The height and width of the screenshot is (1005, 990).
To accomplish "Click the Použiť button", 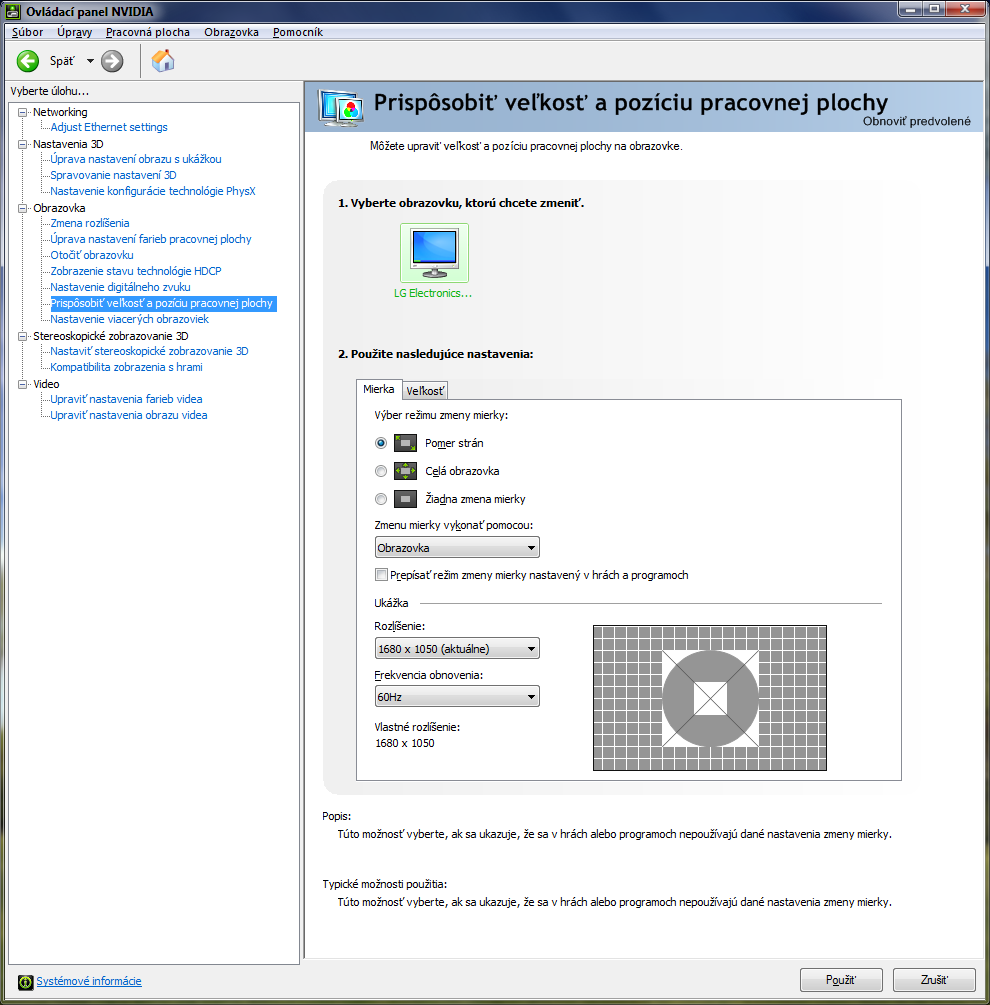I will click(x=841, y=980).
